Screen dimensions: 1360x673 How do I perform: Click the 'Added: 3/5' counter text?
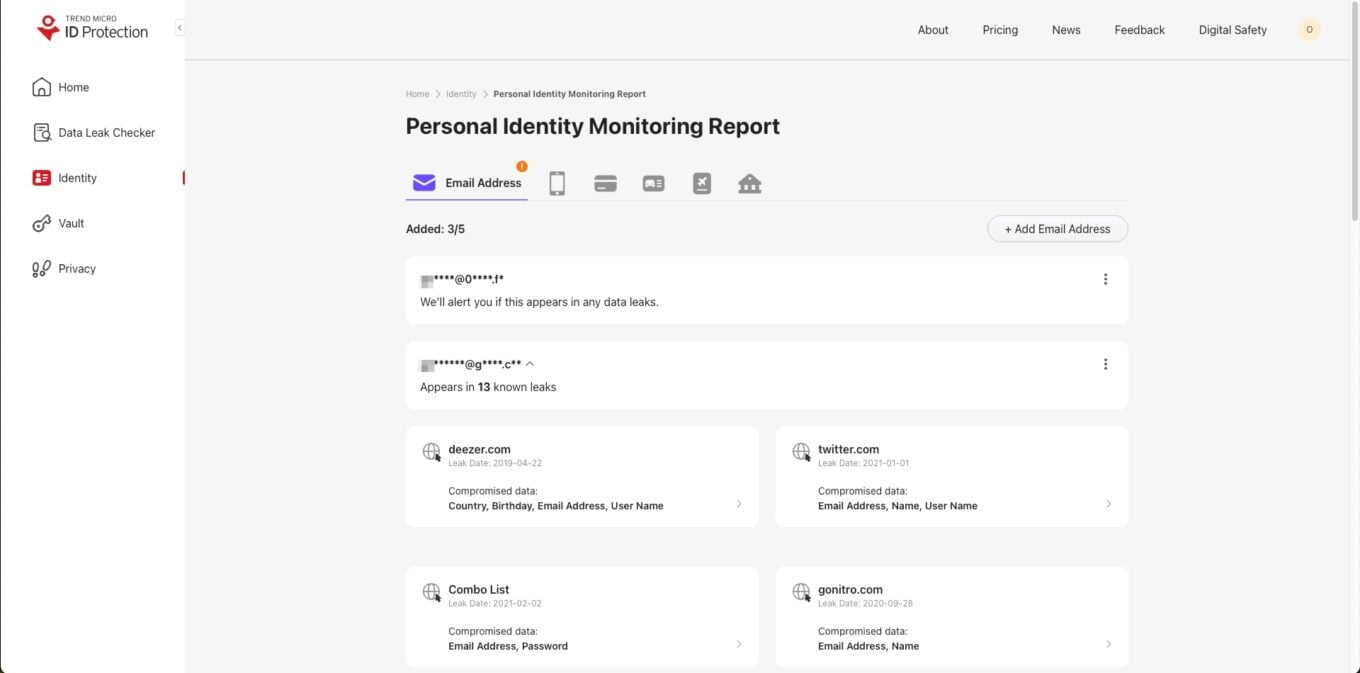click(x=435, y=229)
